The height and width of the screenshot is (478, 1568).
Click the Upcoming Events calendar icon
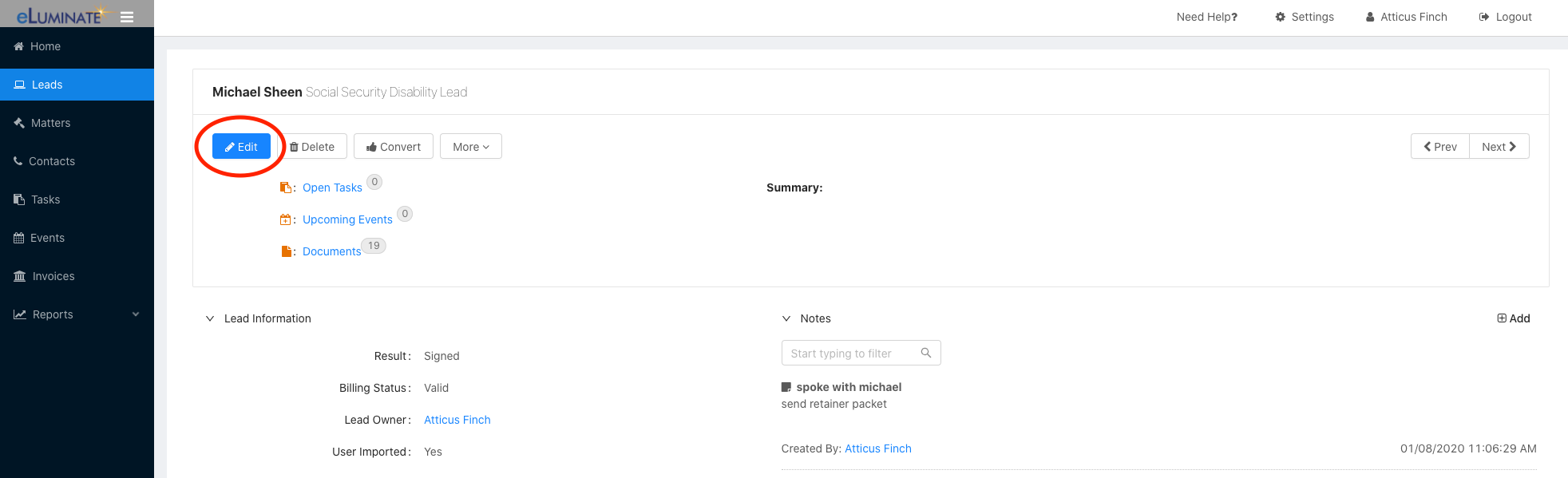click(x=286, y=219)
